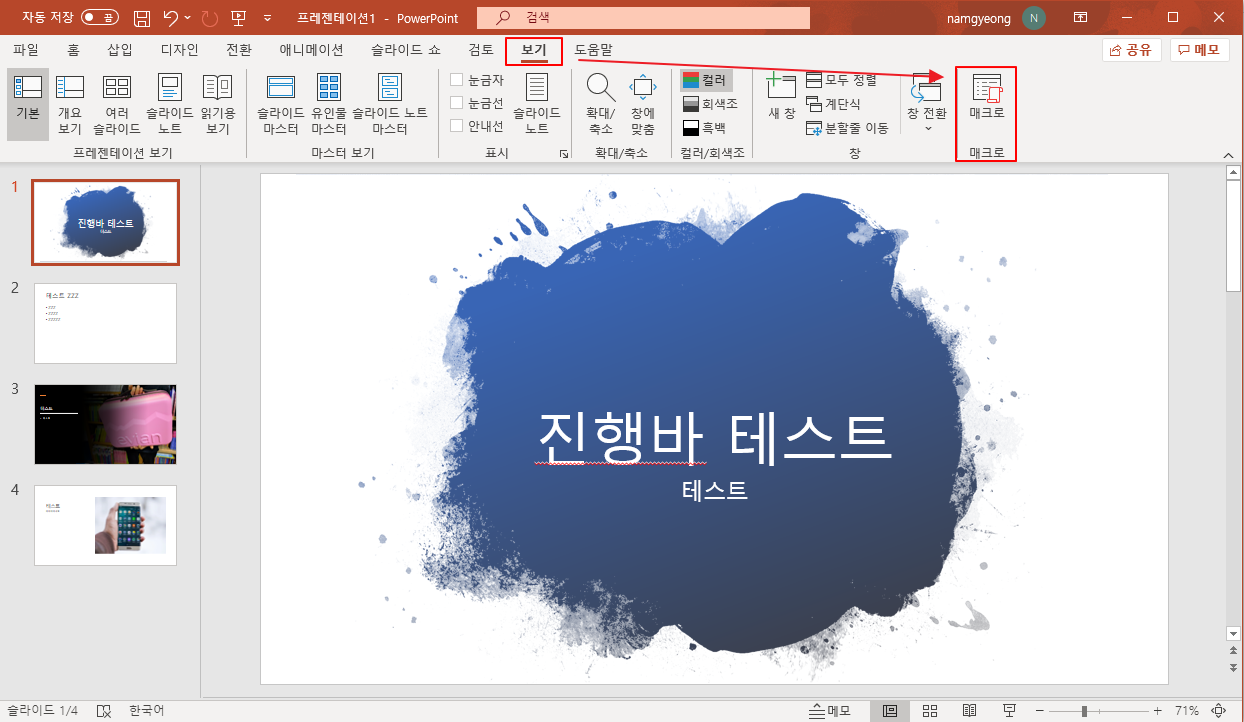Viewport: 1244px width, 722px height.
Task: Click the 공유 (Share) button
Action: click(1131, 49)
